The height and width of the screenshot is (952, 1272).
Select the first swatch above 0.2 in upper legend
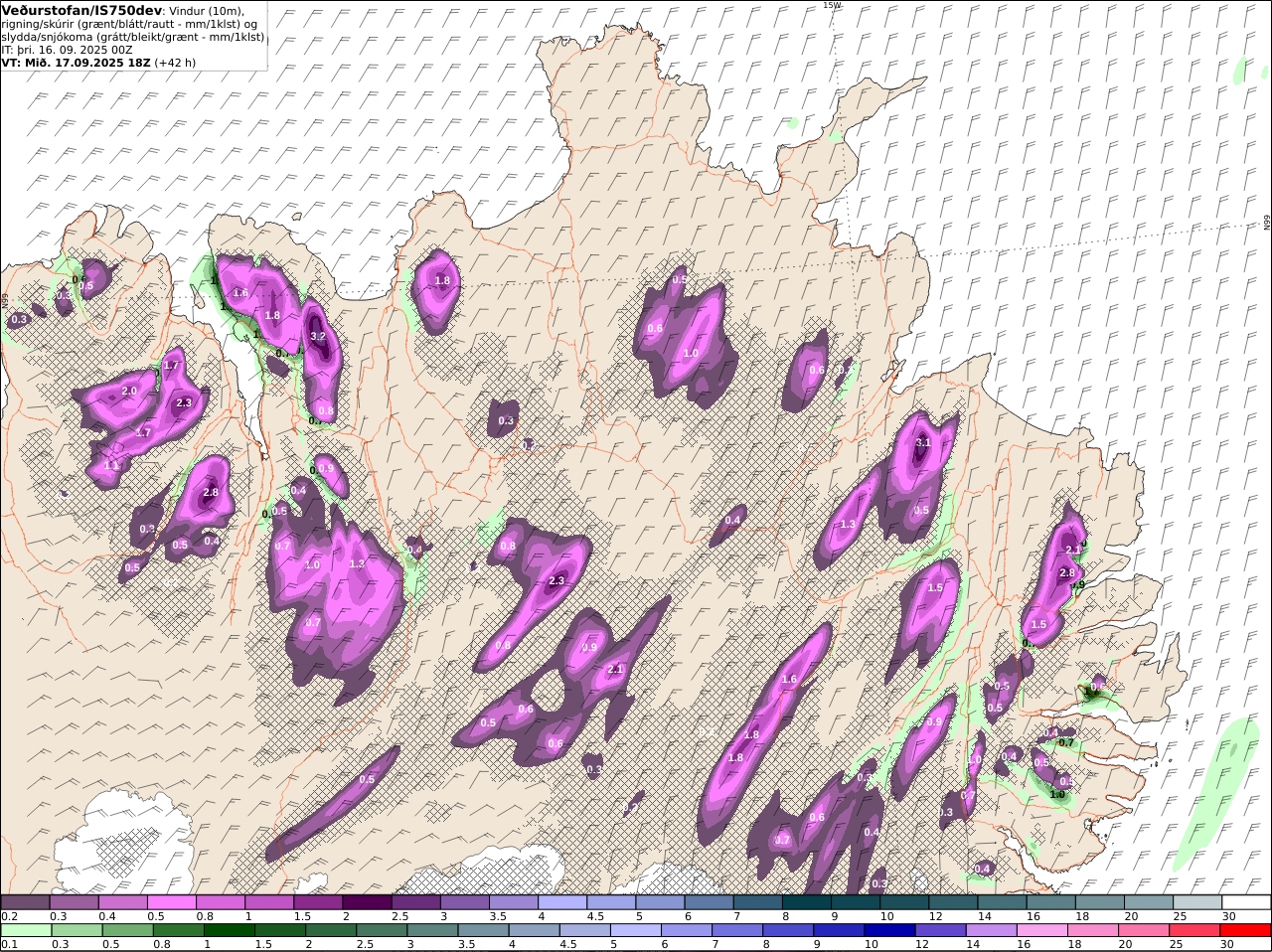click(25, 902)
